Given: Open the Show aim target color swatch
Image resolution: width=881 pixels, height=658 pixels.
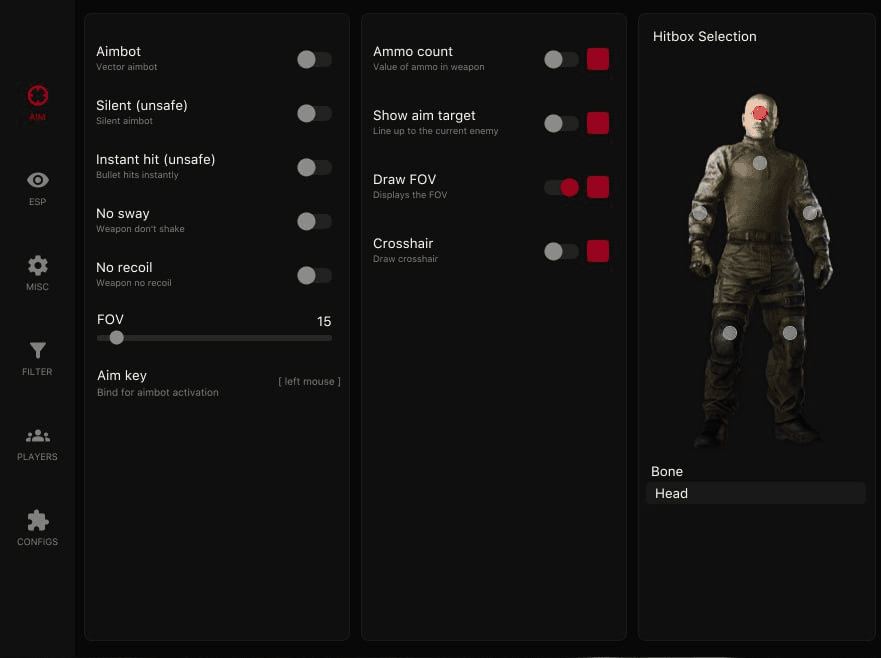Looking at the screenshot, I should tap(598, 123).
